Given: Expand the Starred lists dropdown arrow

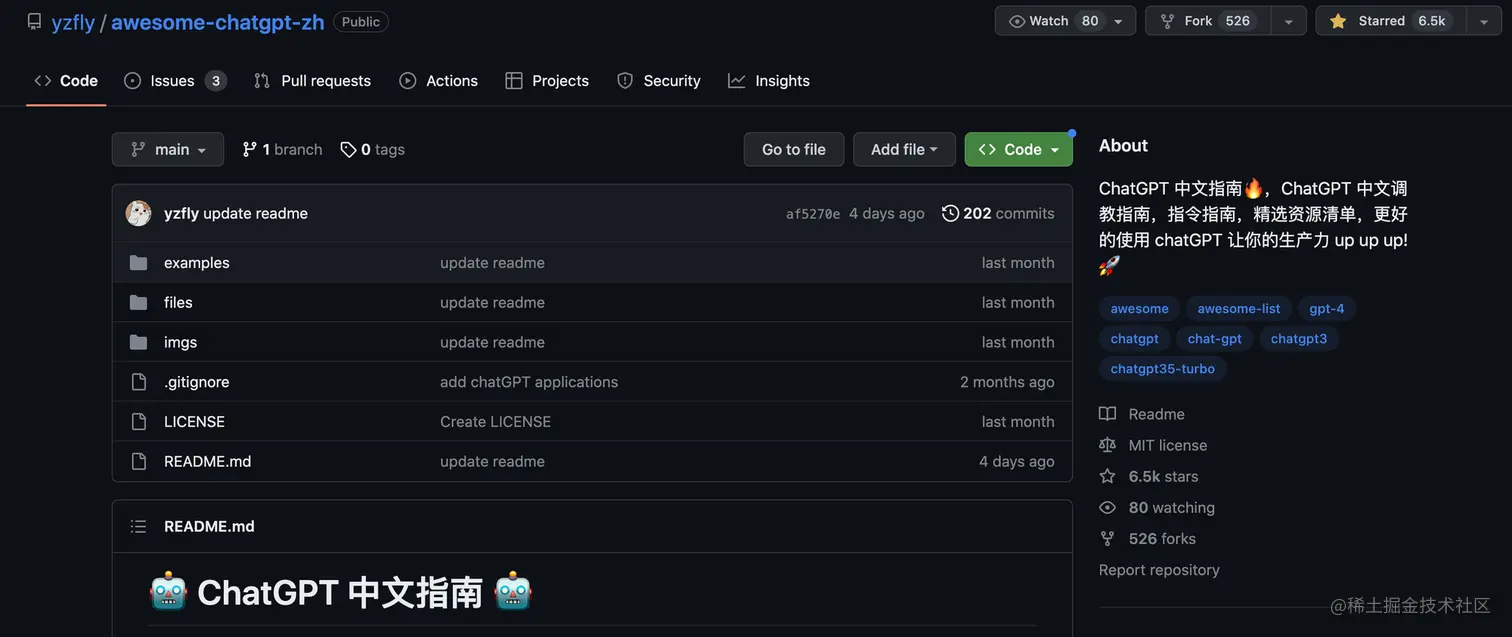Looking at the screenshot, I should click(1484, 21).
